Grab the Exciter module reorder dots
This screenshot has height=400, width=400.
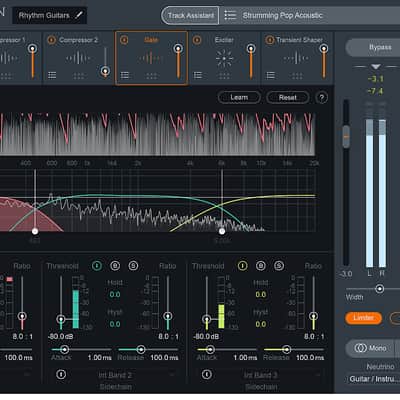click(x=224, y=76)
